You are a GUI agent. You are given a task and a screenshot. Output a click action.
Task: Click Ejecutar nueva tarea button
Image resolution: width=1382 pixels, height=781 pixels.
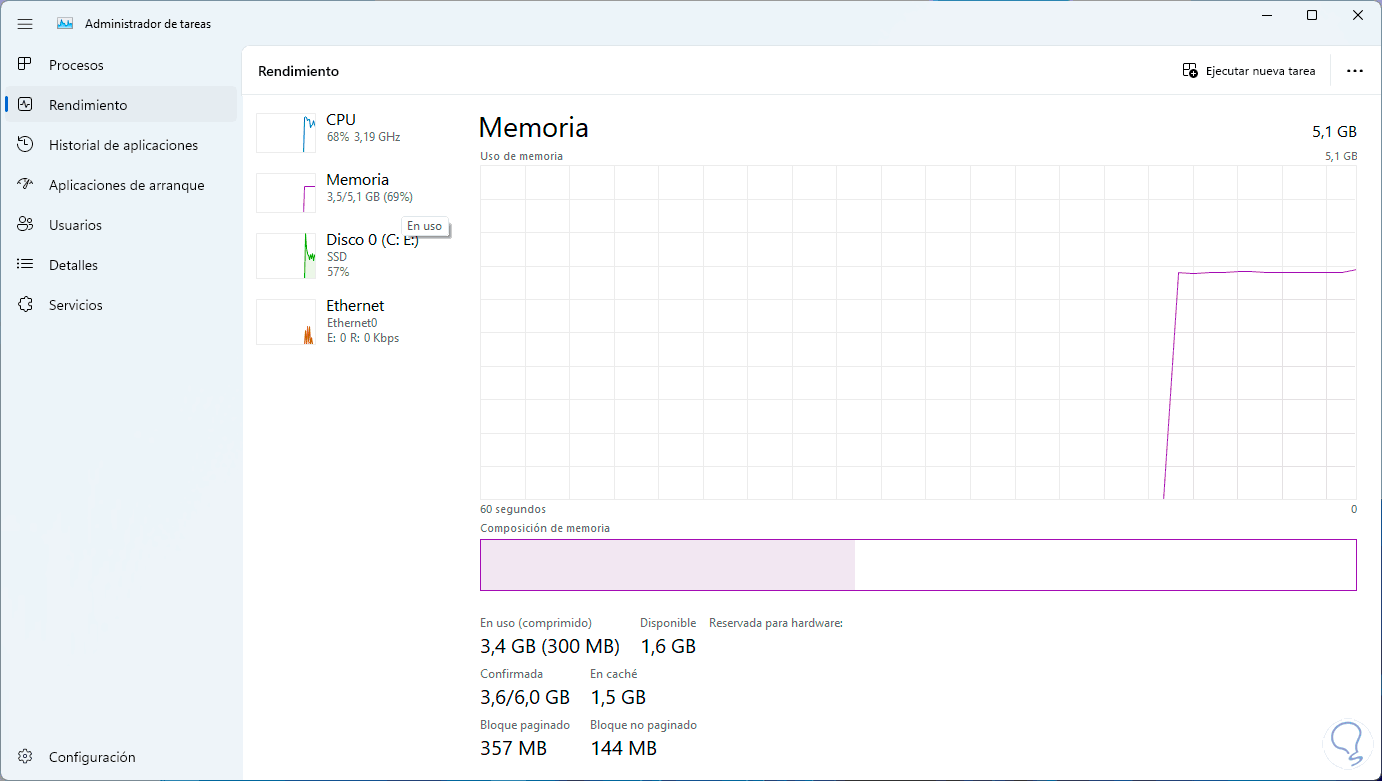[1249, 71]
